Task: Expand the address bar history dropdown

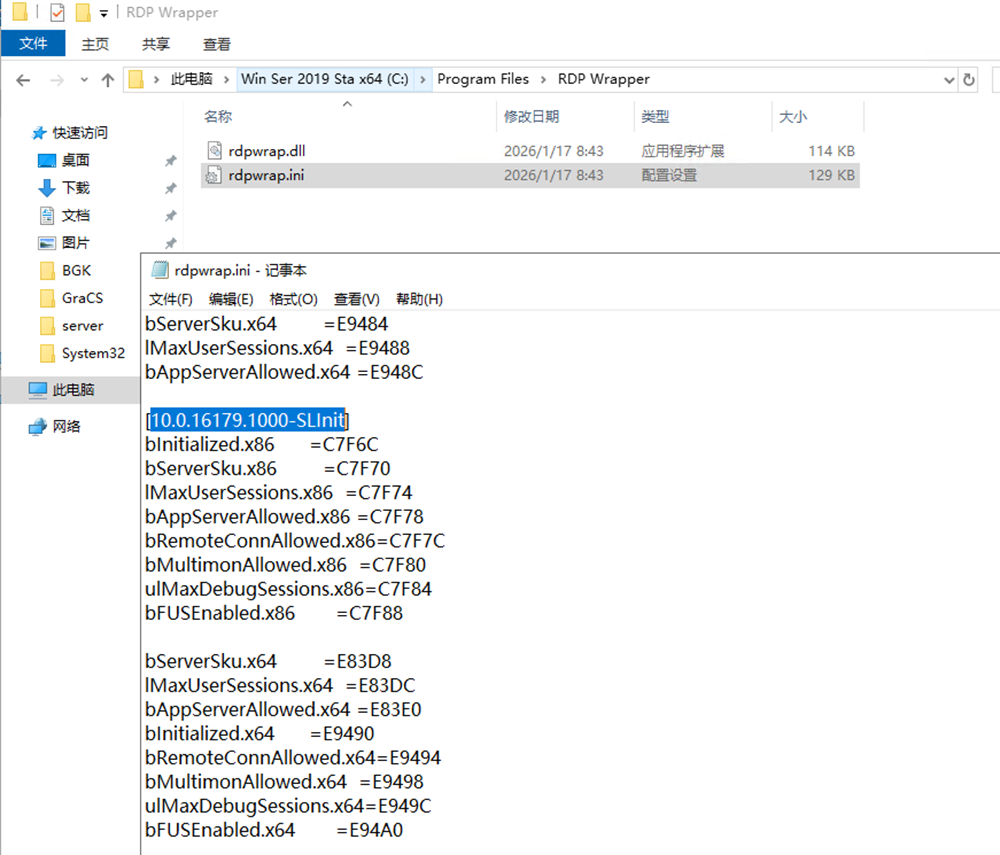Action: click(949, 80)
